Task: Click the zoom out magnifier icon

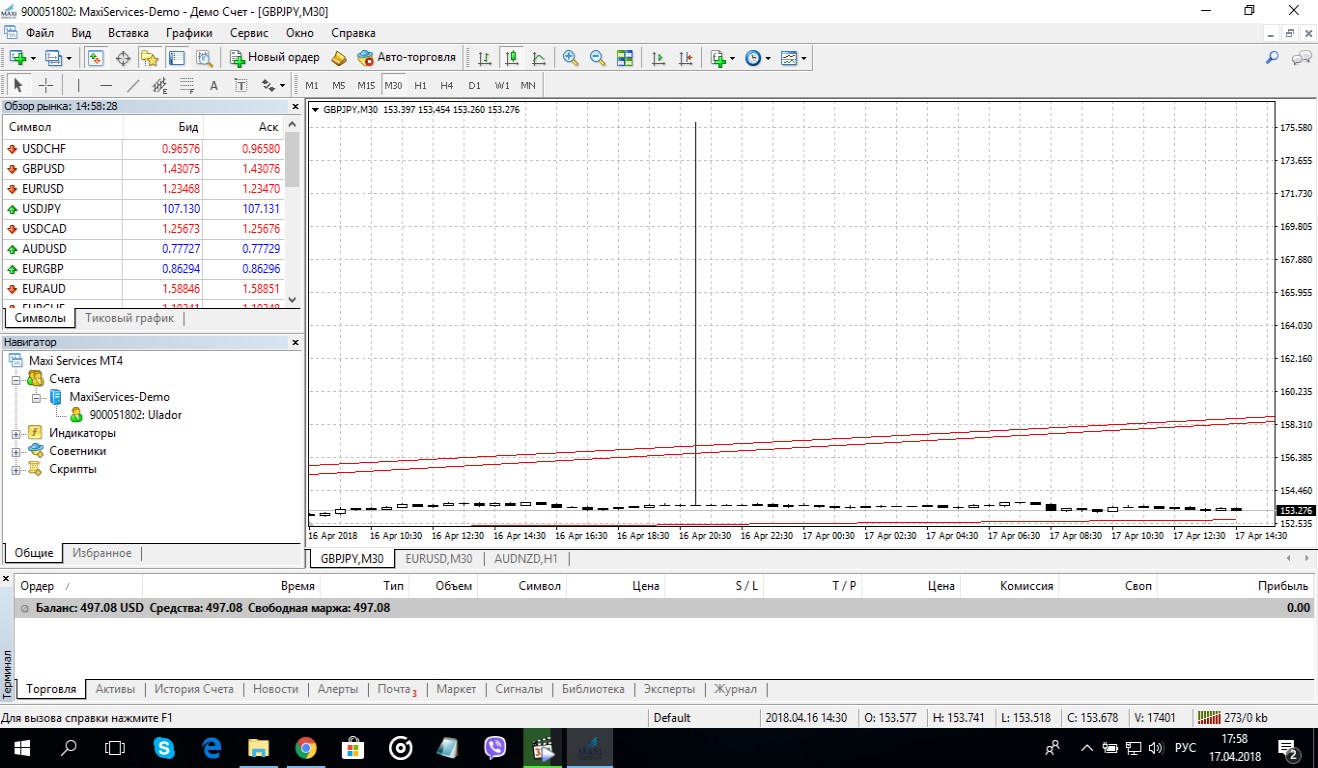Action: pos(598,58)
